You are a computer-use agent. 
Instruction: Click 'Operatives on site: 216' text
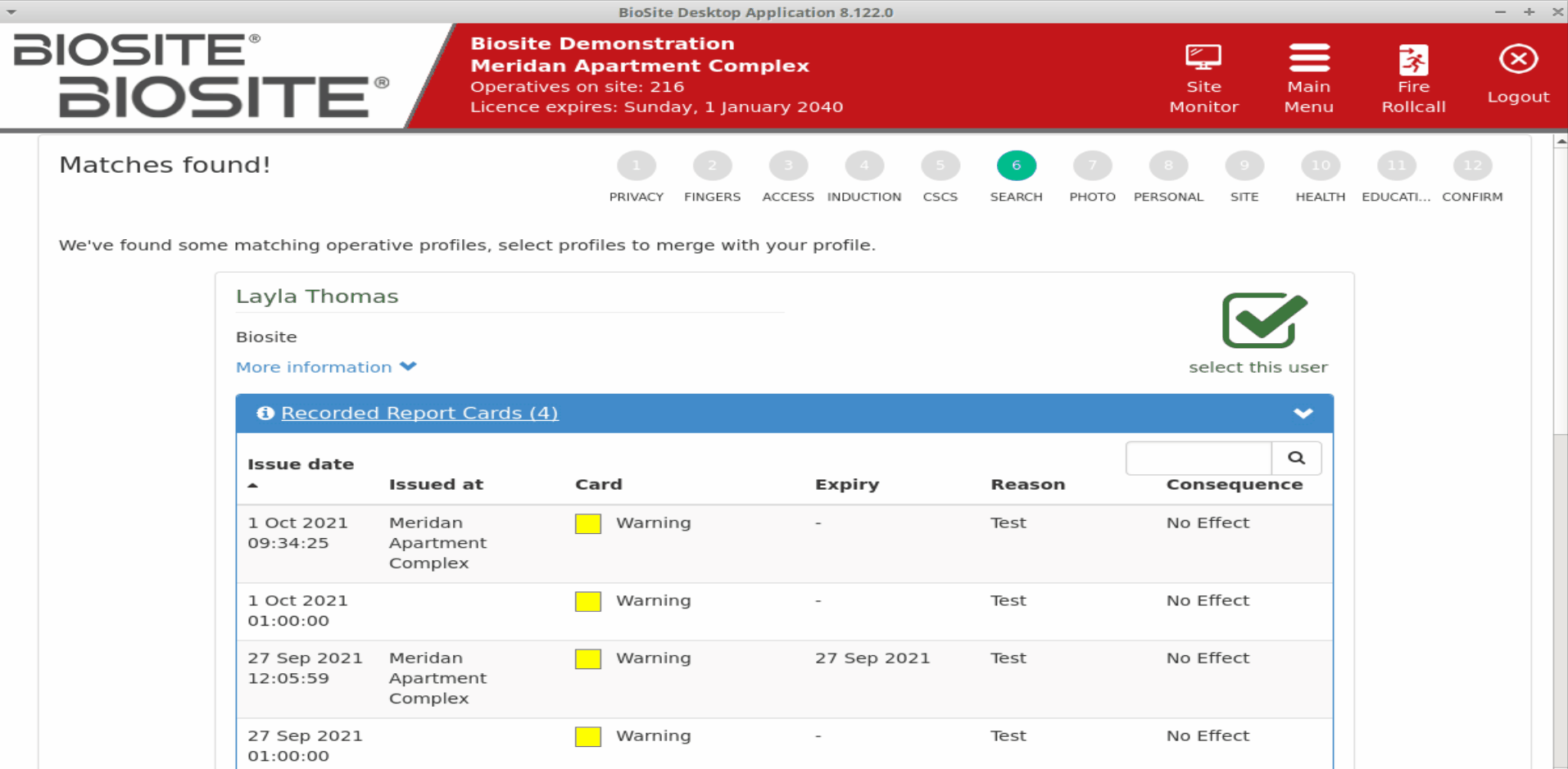(577, 86)
